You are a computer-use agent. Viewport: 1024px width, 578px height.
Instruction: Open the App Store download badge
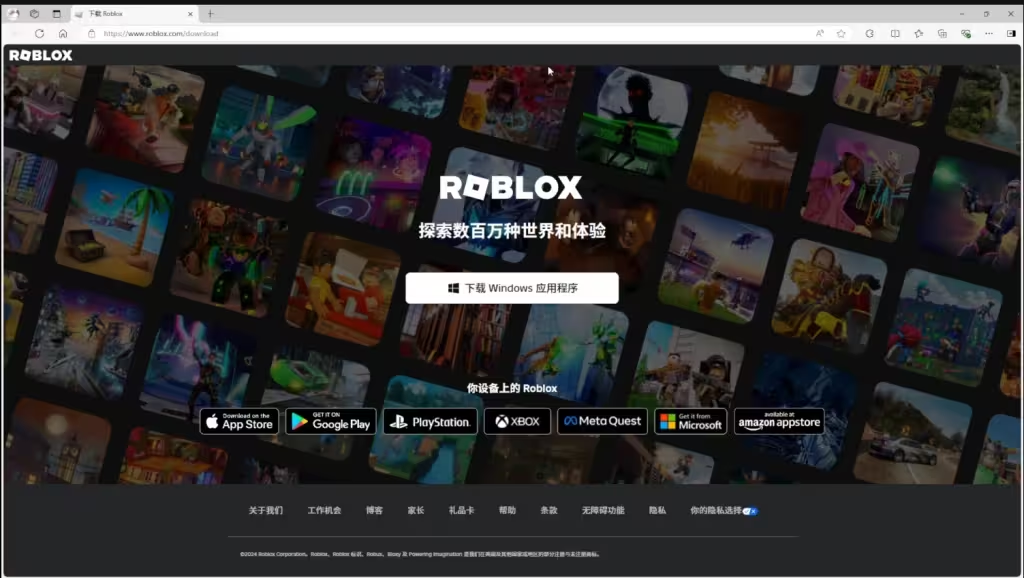pos(239,421)
